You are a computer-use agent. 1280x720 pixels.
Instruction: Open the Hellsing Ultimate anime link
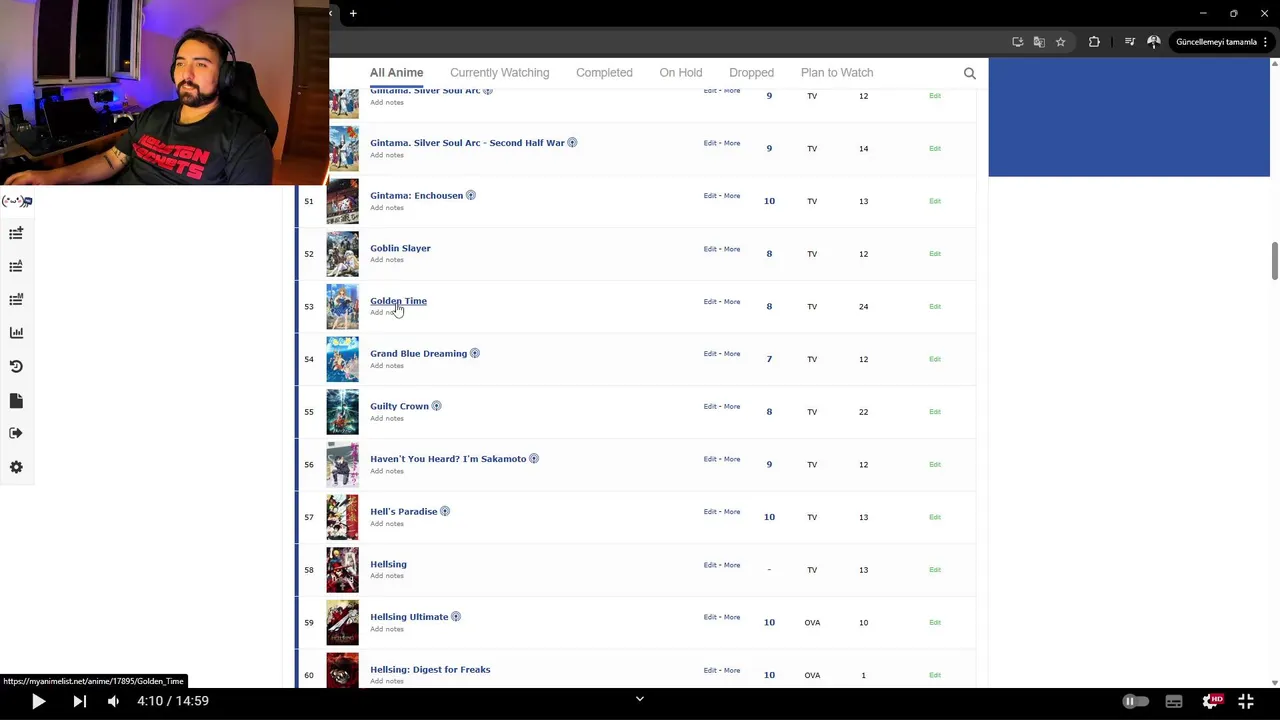(x=409, y=617)
